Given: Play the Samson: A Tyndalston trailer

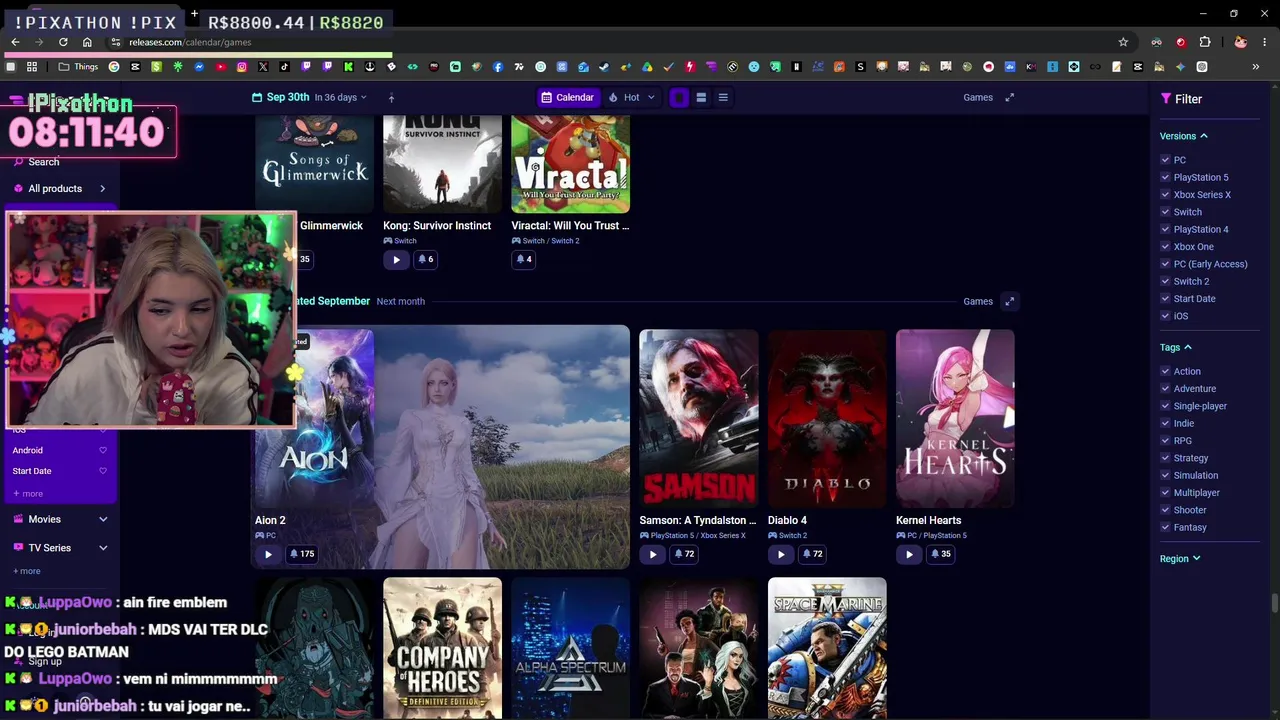Looking at the screenshot, I should click(652, 554).
